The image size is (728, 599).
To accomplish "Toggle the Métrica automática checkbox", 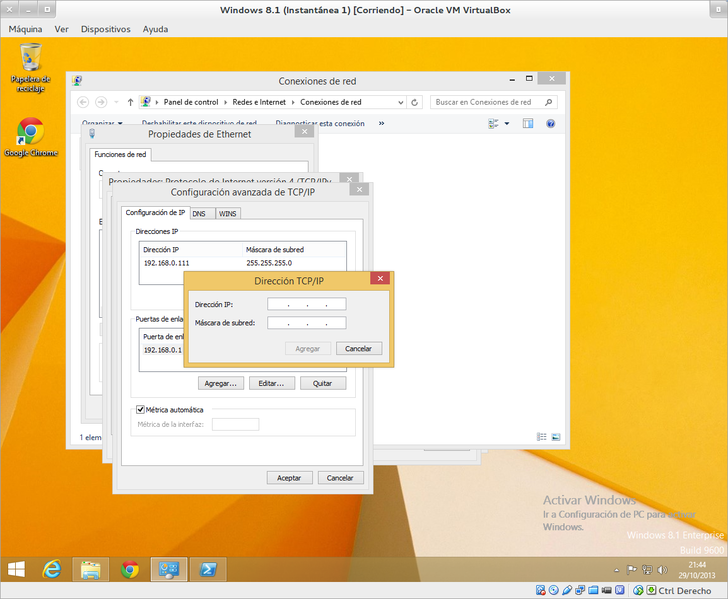I will point(140,410).
